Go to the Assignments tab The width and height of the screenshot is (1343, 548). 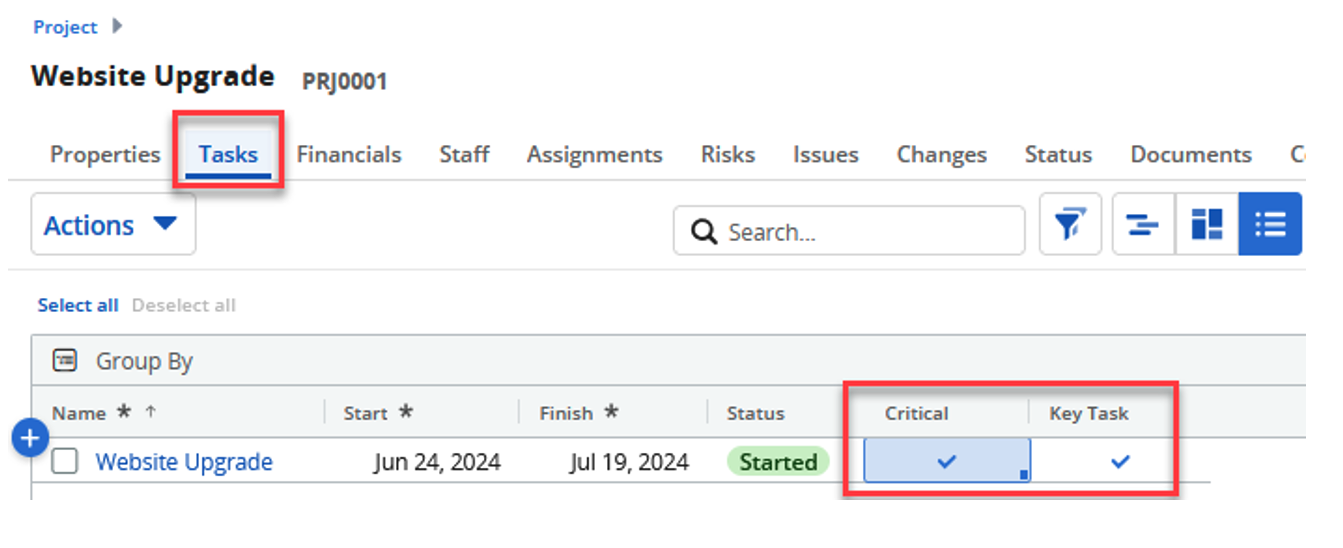[x=595, y=155]
